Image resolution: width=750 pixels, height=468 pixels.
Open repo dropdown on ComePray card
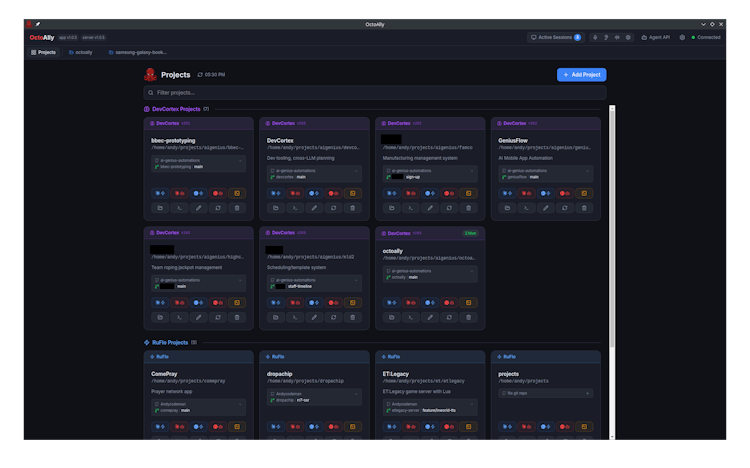[x=238, y=406]
